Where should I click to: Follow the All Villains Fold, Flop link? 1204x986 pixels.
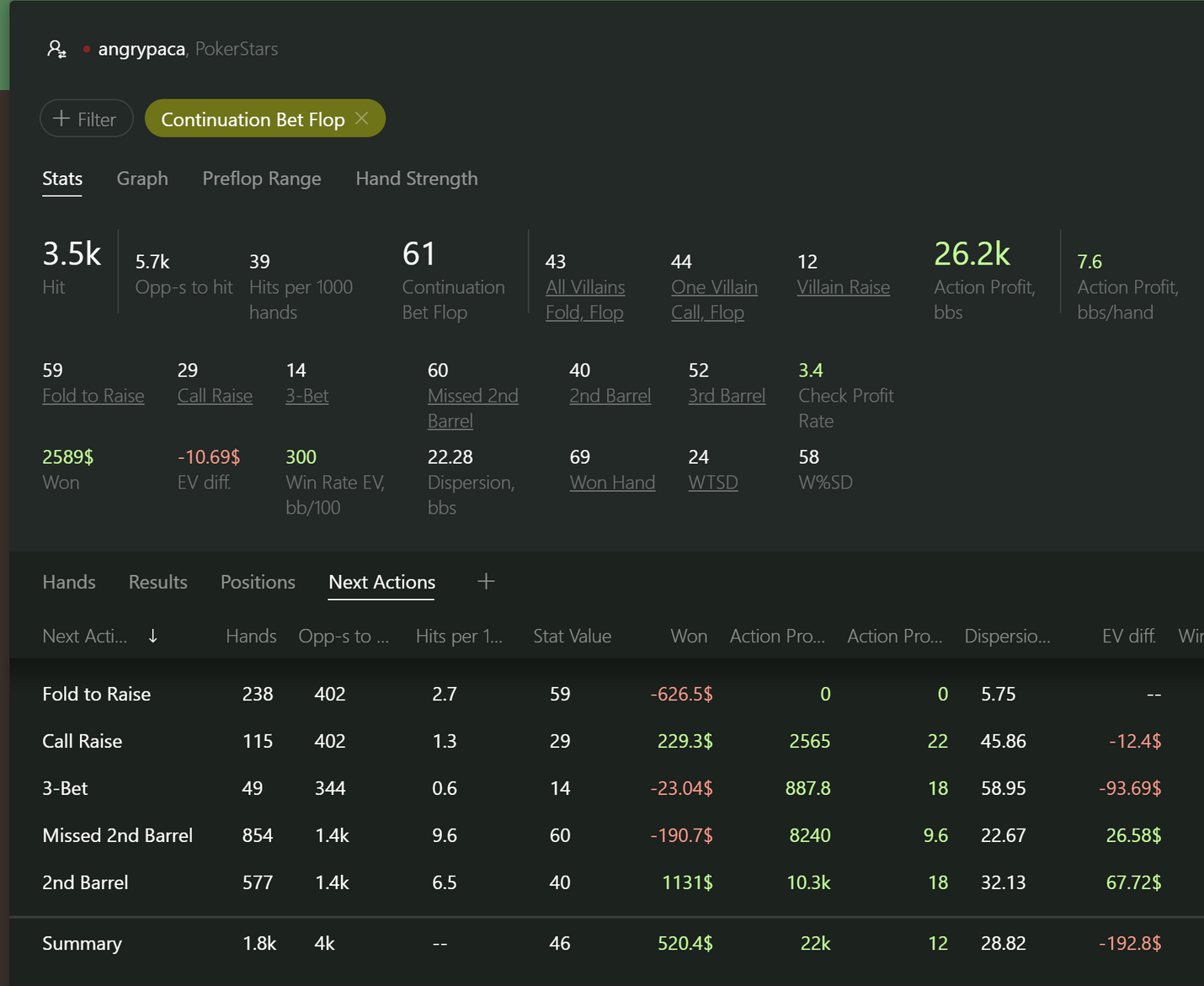click(x=585, y=300)
